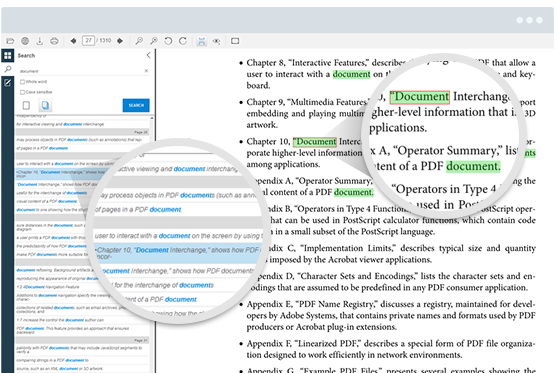The image size is (555, 373).
Task: Print the document using the printer icon
Action: [x=54, y=41]
